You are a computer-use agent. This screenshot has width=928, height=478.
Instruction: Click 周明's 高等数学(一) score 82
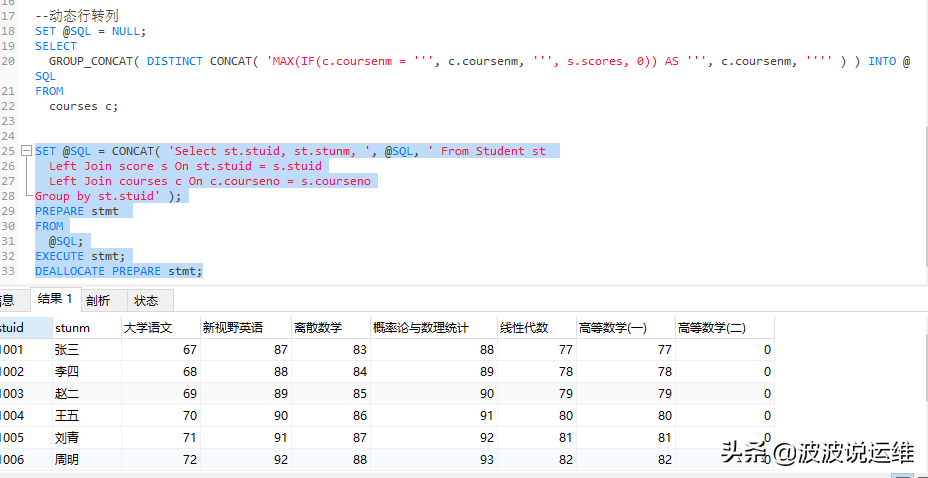click(x=626, y=460)
